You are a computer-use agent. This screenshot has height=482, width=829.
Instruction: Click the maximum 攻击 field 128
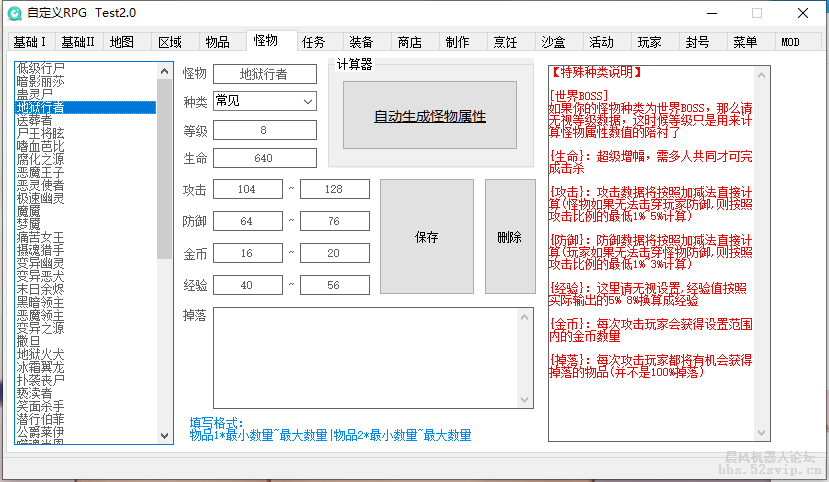pos(335,189)
